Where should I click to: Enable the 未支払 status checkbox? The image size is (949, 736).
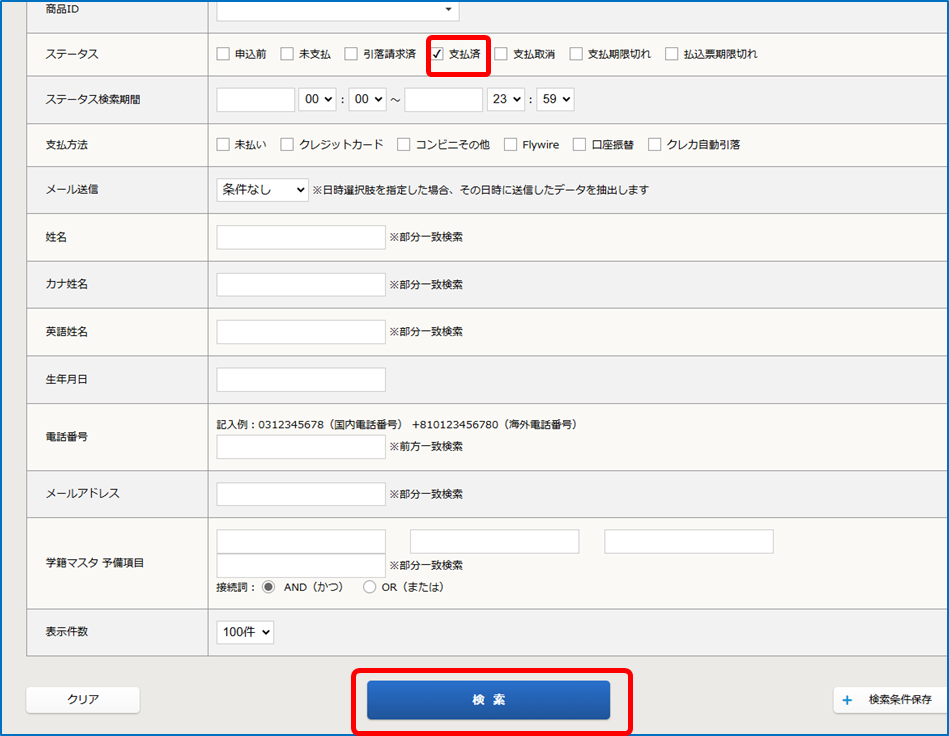pos(287,54)
